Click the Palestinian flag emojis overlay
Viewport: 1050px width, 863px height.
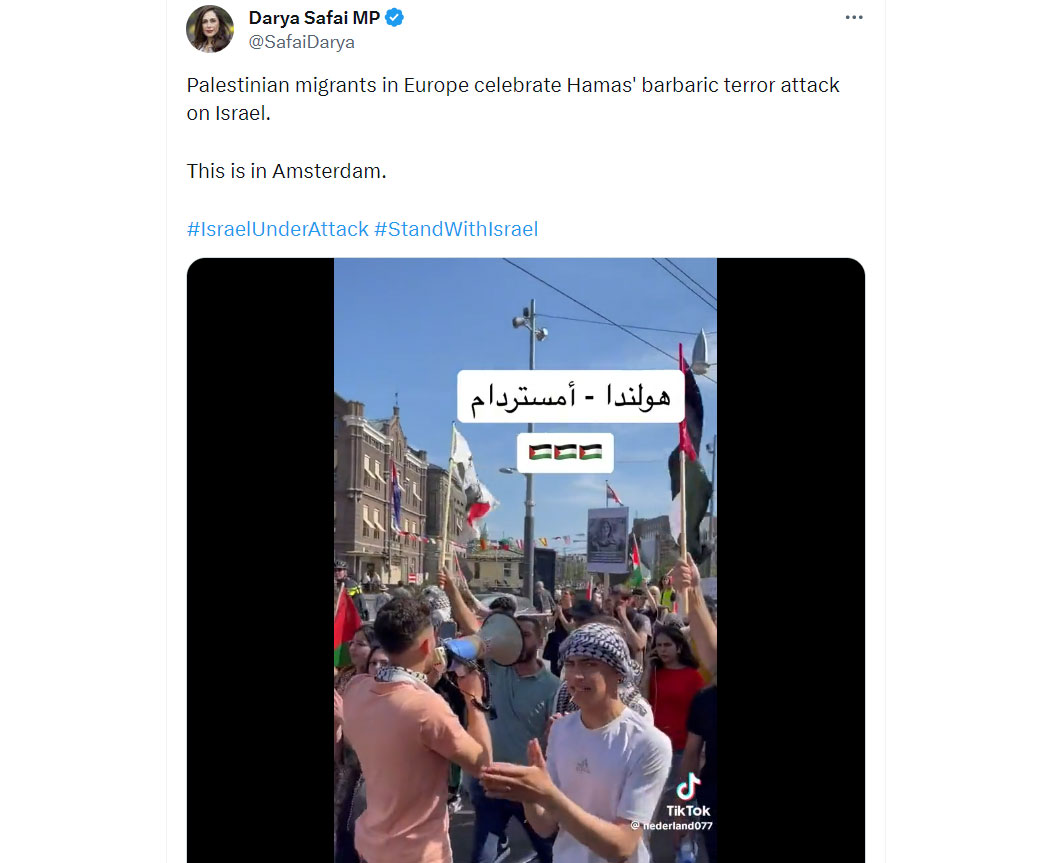565,452
